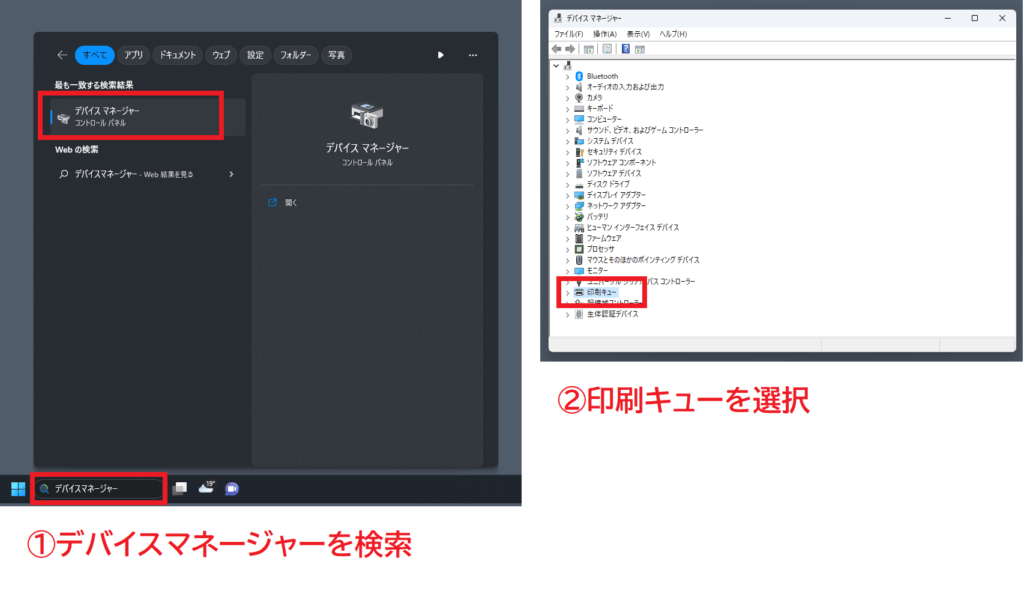Screen dimensions: 1024x597
Task: Click the taskbar search box containing デバイスマネージャー
Action: (x=99, y=489)
